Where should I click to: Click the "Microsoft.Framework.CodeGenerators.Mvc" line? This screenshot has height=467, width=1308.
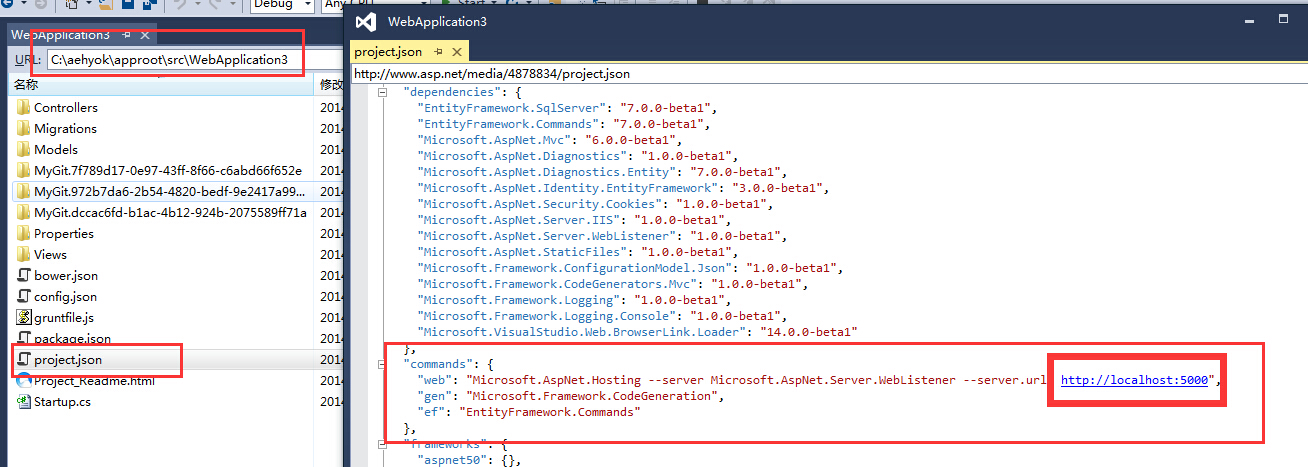(x=613, y=284)
